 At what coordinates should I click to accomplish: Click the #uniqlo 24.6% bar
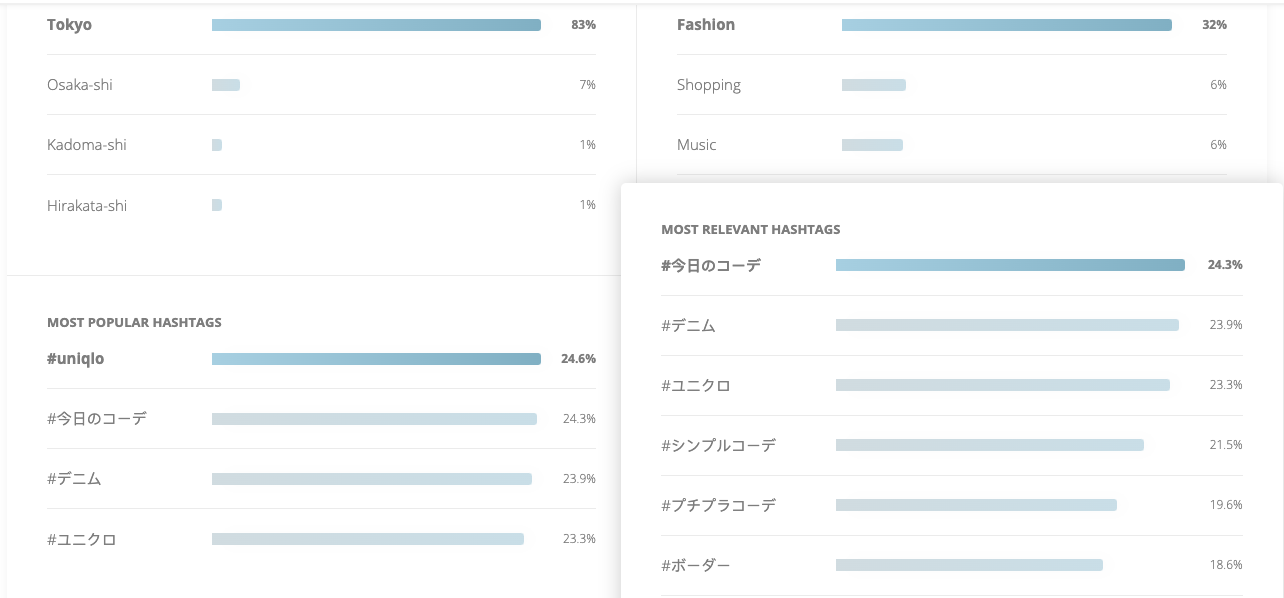point(376,359)
